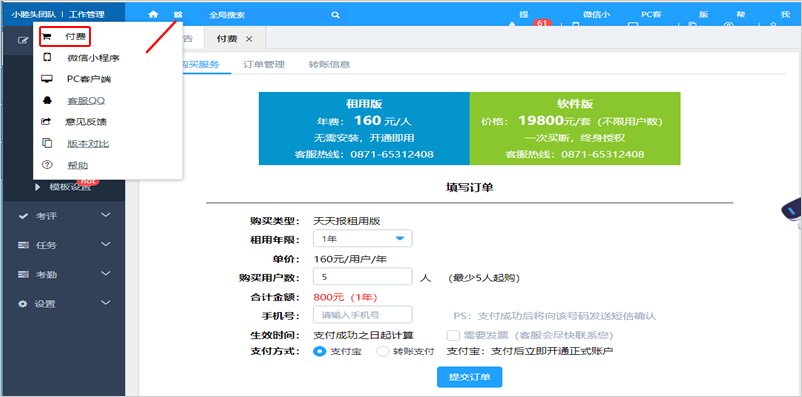Click the 提交订单 button
The width and height of the screenshot is (802, 397).
470,378
